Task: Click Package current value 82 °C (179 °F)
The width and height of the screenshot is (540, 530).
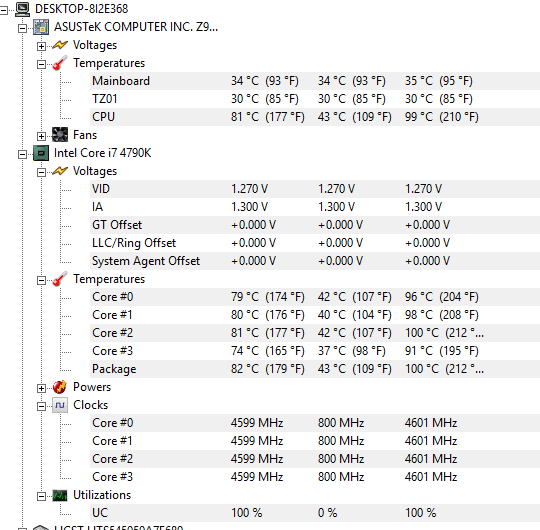Action: [x=268, y=369]
